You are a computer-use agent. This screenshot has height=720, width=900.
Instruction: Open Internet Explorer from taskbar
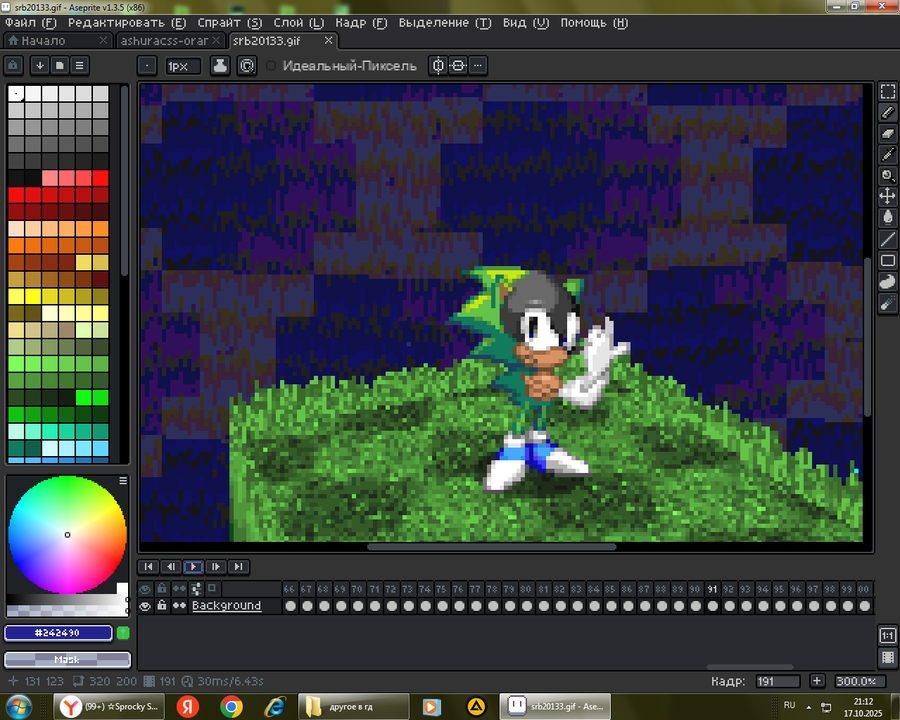pos(275,707)
